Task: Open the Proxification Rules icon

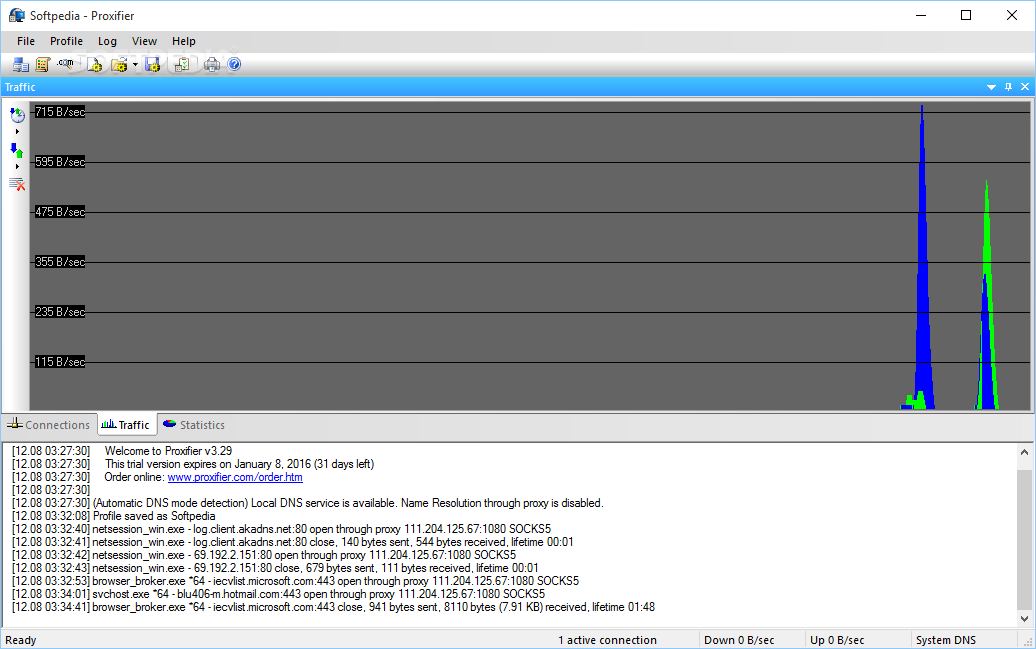Action: 42,64
